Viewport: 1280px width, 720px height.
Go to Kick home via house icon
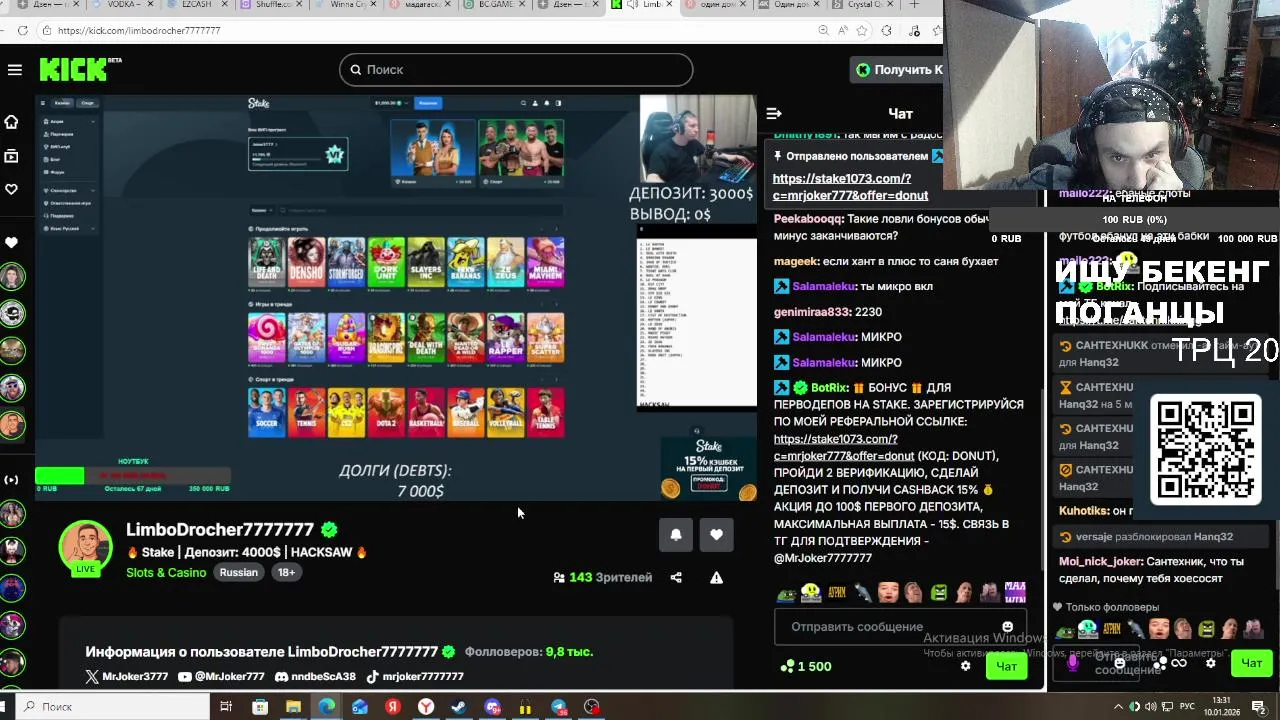pyautogui.click(x=11, y=122)
